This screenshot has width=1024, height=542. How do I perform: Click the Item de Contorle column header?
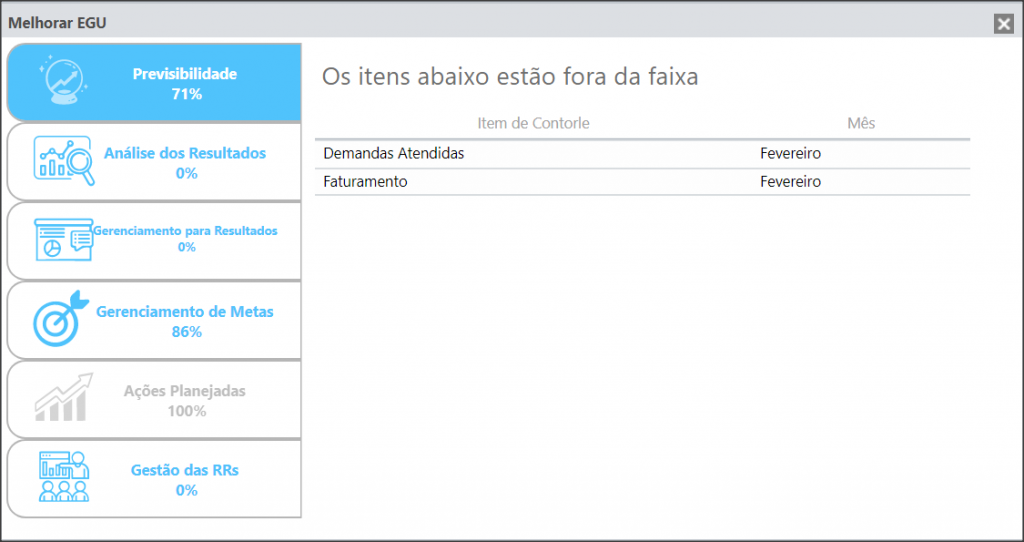point(534,123)
